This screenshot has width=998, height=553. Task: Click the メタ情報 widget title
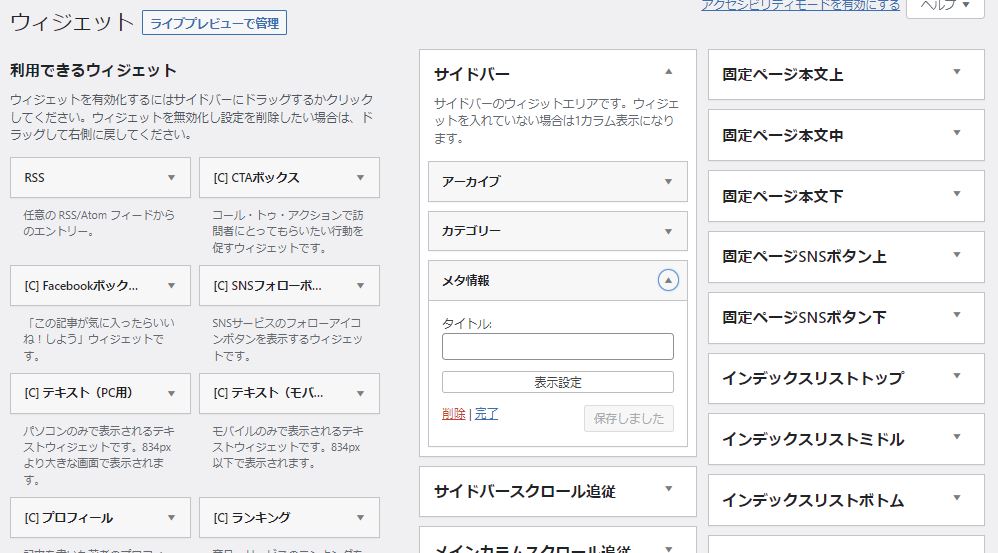465,281
